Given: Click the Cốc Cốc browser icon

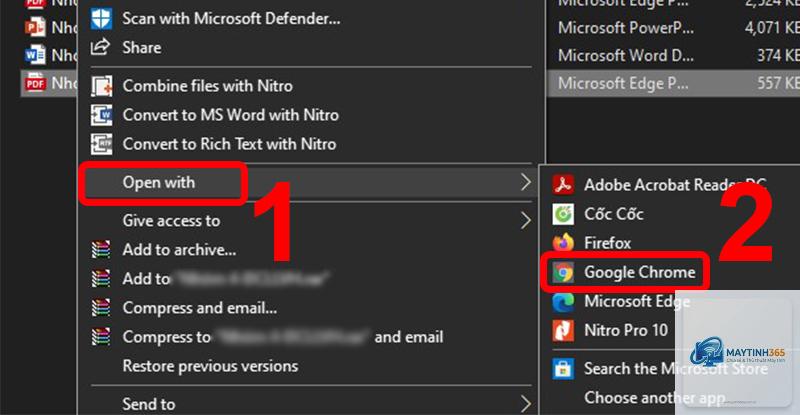Looking at the screenshot, I should [x=563, y=214].
